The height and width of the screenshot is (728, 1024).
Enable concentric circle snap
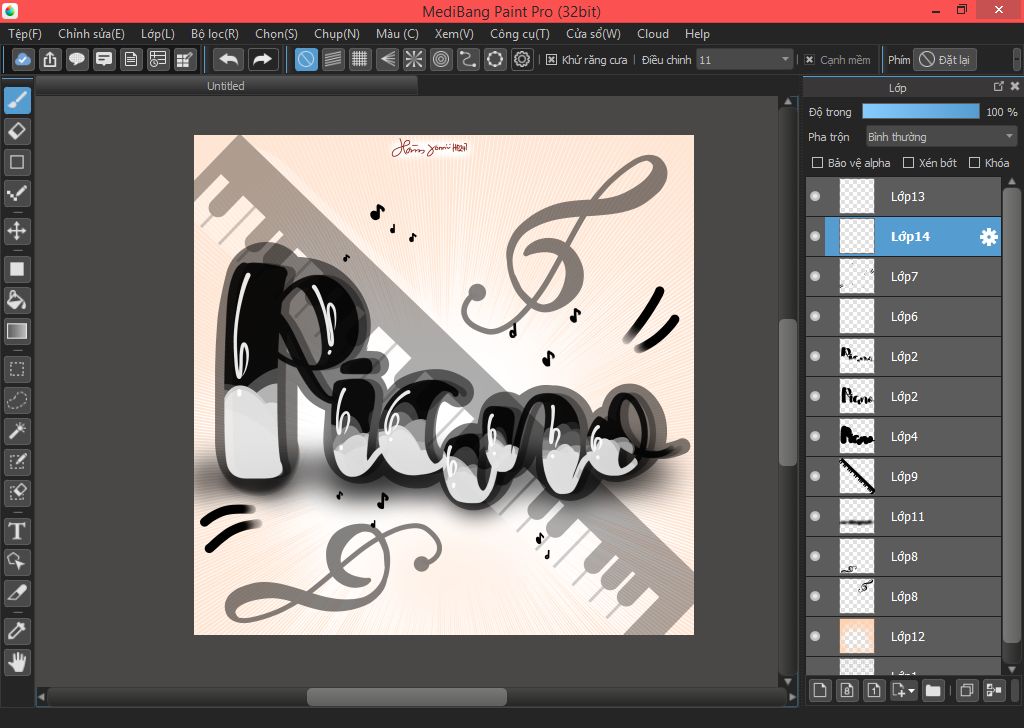(x=441, y=59)
